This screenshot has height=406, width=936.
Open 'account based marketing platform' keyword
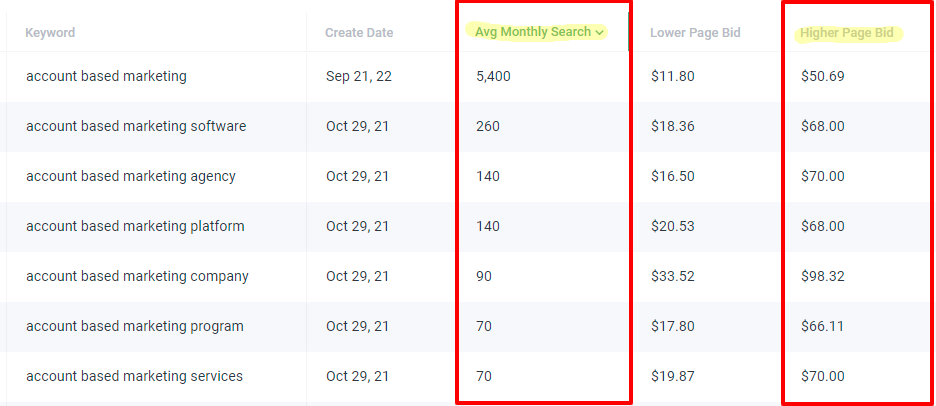pos(135,227)
